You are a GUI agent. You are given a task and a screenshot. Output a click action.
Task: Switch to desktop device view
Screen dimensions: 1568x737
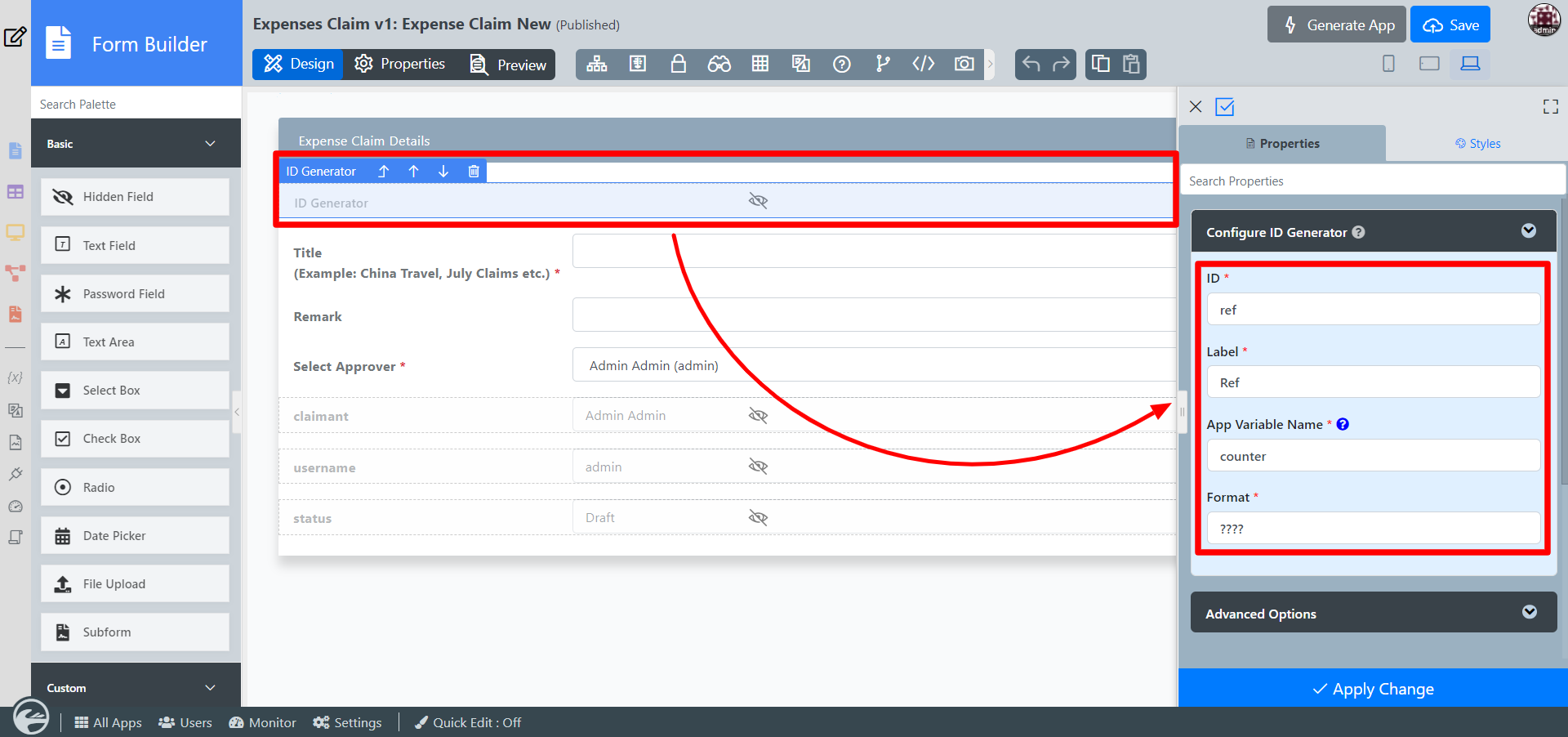tap(1470, 64)
